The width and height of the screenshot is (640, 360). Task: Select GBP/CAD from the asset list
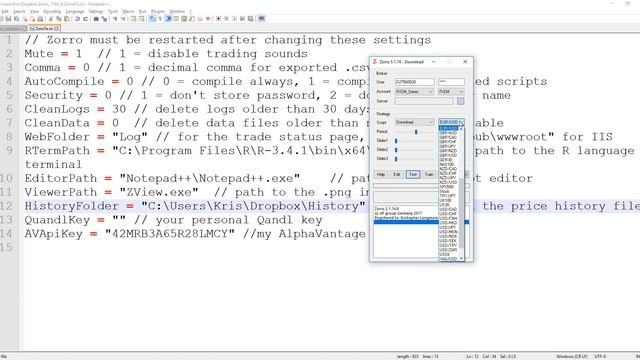point(448,137)
